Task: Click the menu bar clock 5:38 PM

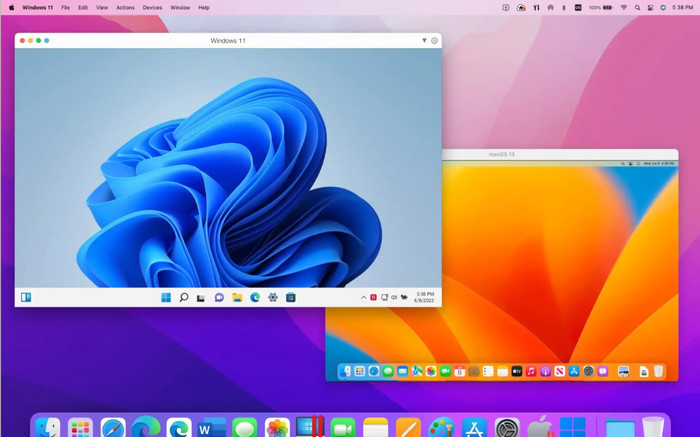Action: click(x=683, y=8)
